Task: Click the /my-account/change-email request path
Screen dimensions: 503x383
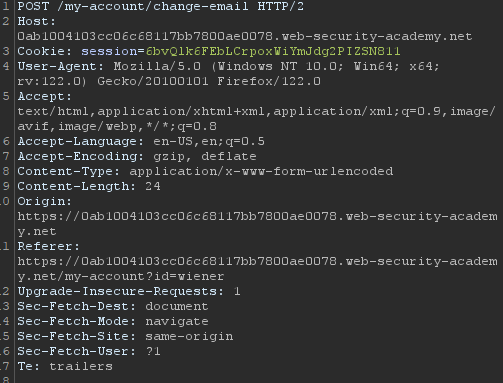Action: 153,6
